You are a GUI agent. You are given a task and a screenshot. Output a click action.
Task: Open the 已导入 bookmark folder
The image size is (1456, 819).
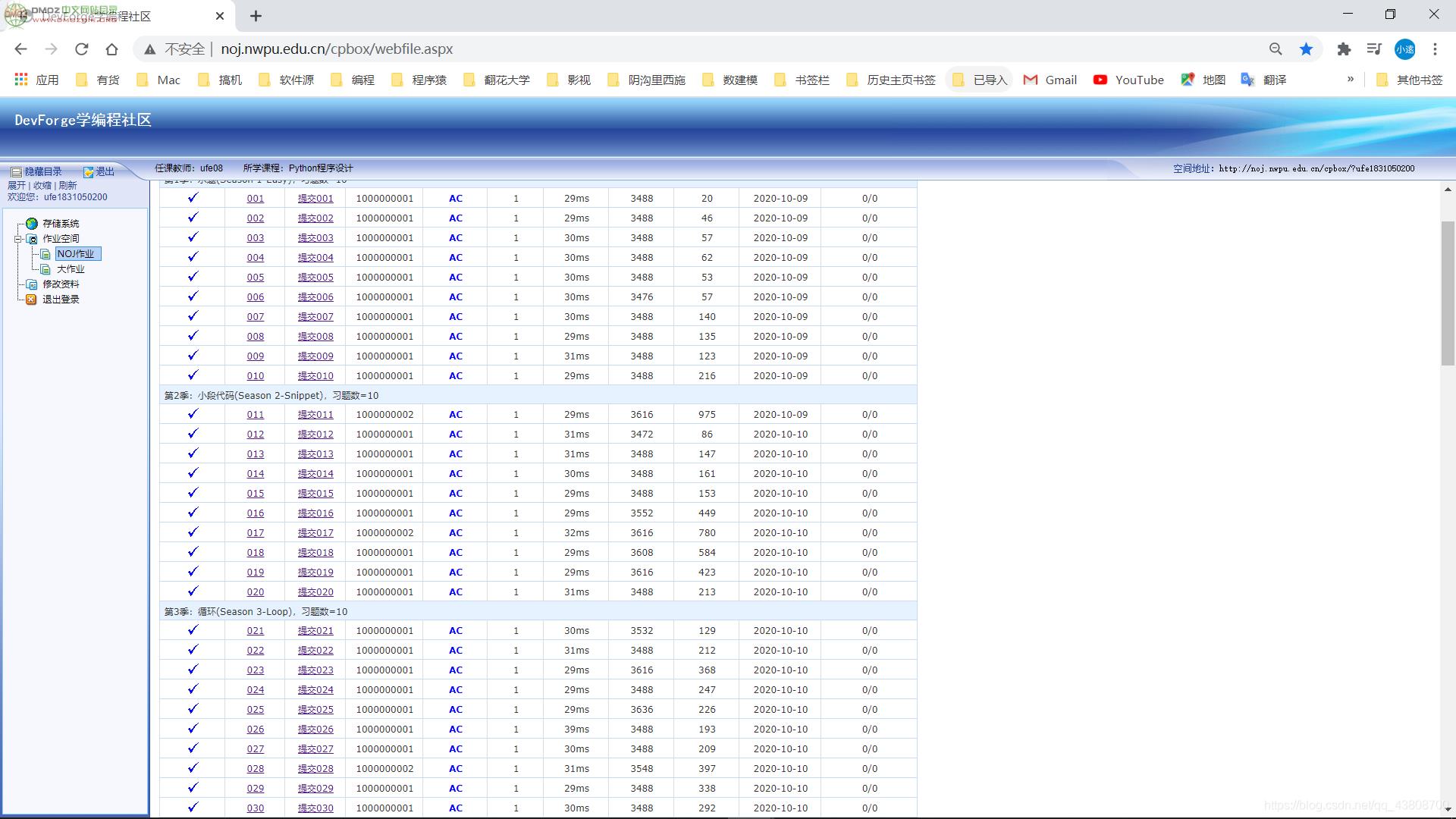pyautogui.click(x=979, y=80)
